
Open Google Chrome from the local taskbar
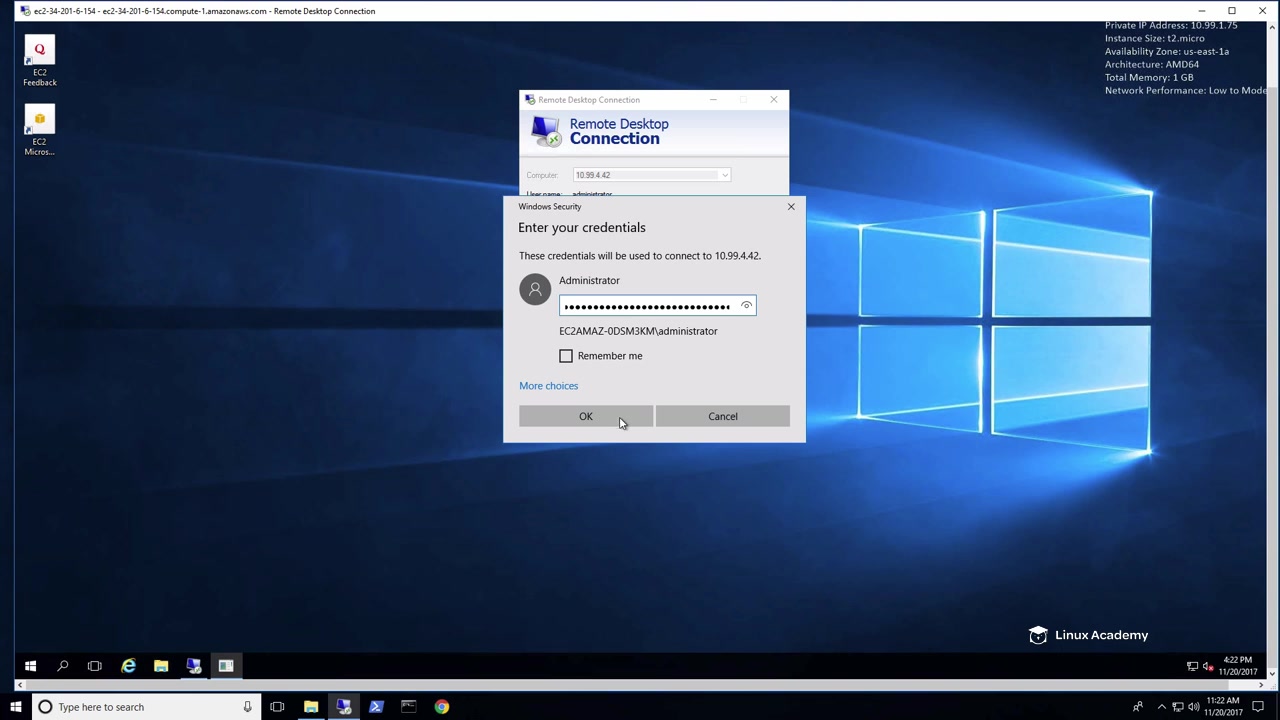click(x=441, y=707)
